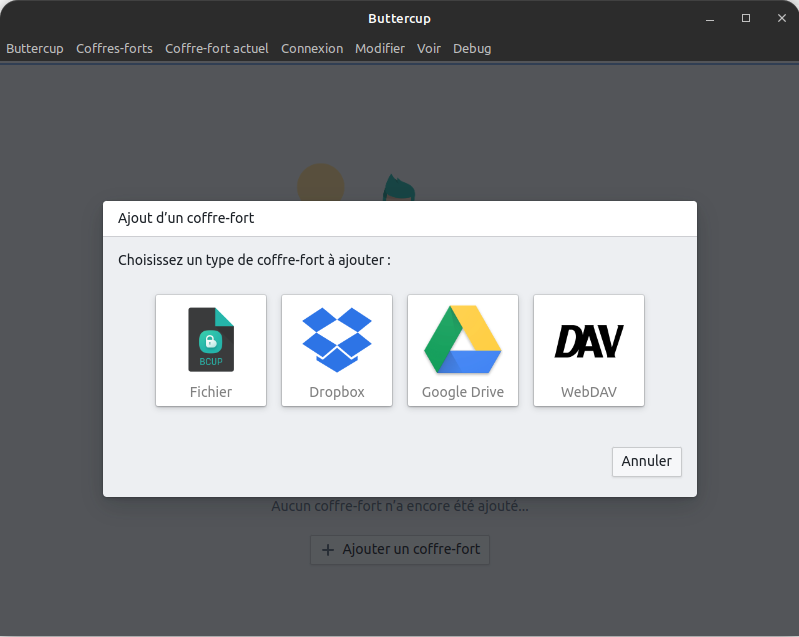Open the Connexion menu

click(312, 48)
